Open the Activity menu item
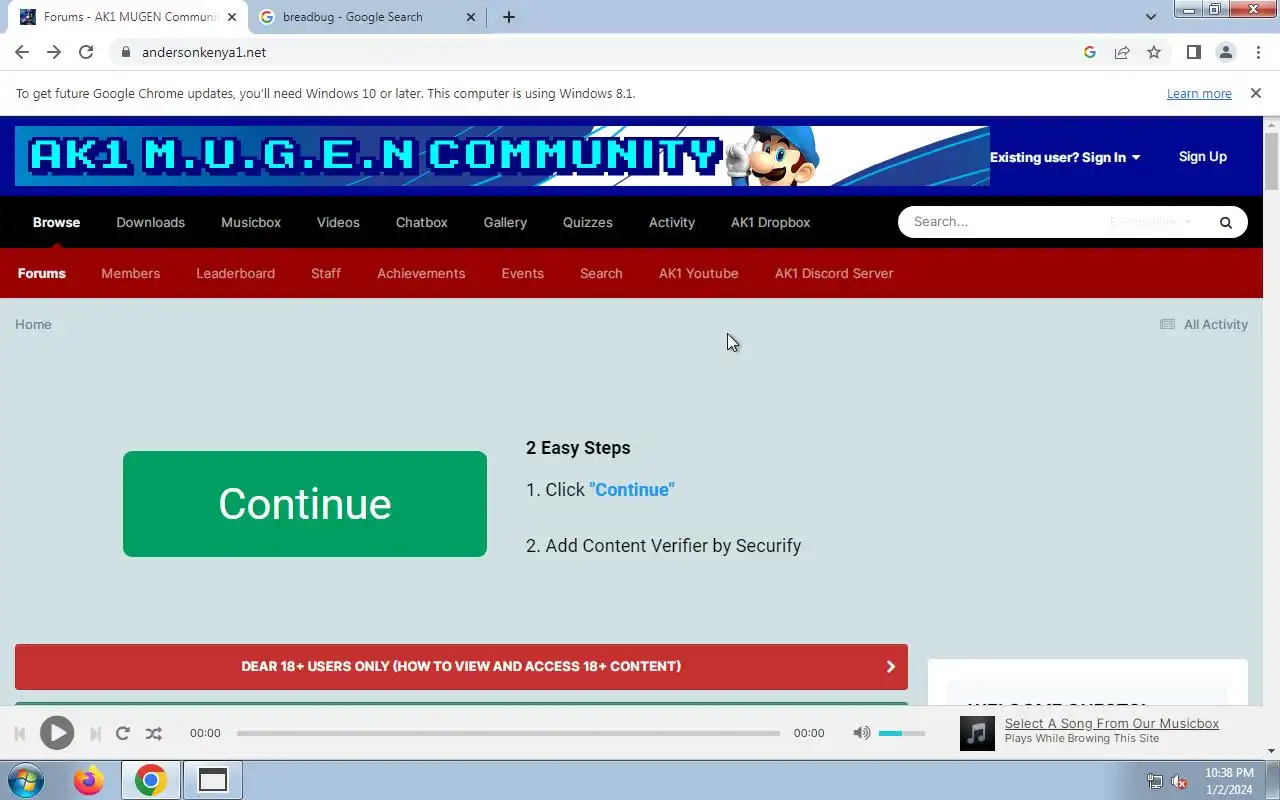 click(672, 222)
